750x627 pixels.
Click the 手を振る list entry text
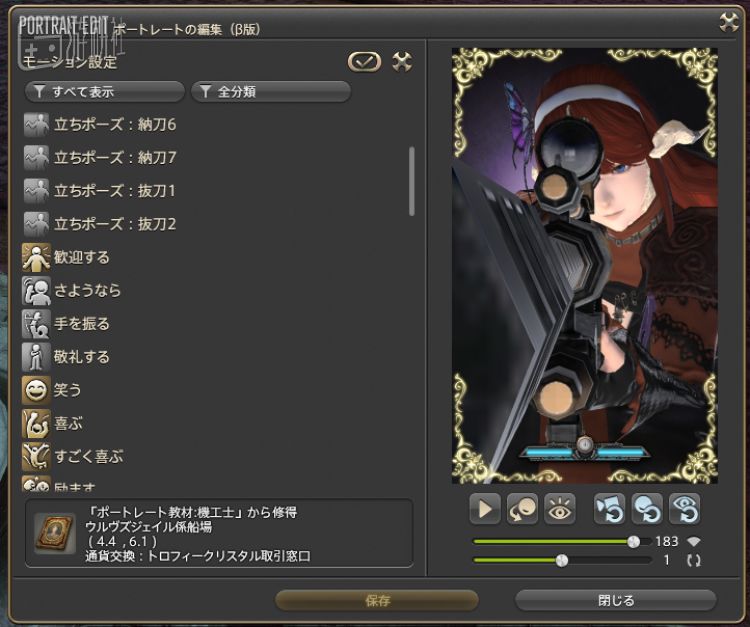82,324
